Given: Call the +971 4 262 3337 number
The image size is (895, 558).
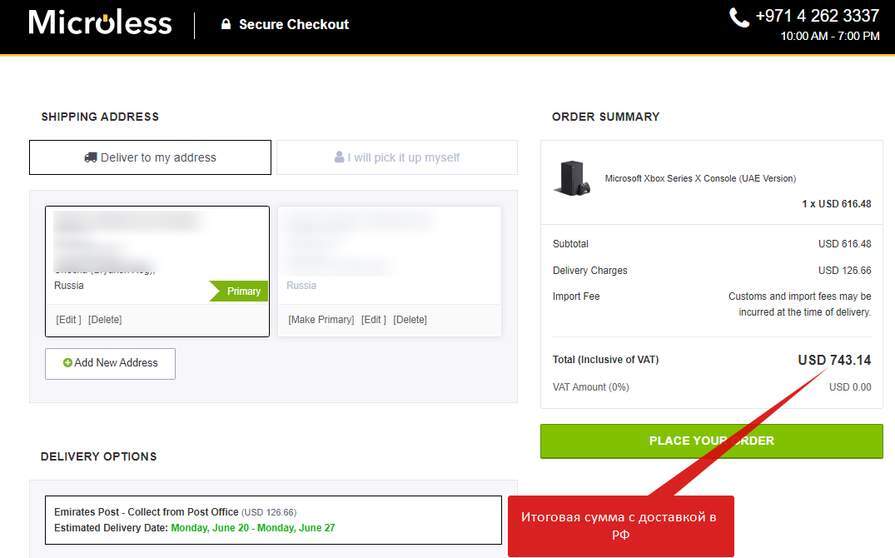Looking at the screenshot, I should pos(817,16).
